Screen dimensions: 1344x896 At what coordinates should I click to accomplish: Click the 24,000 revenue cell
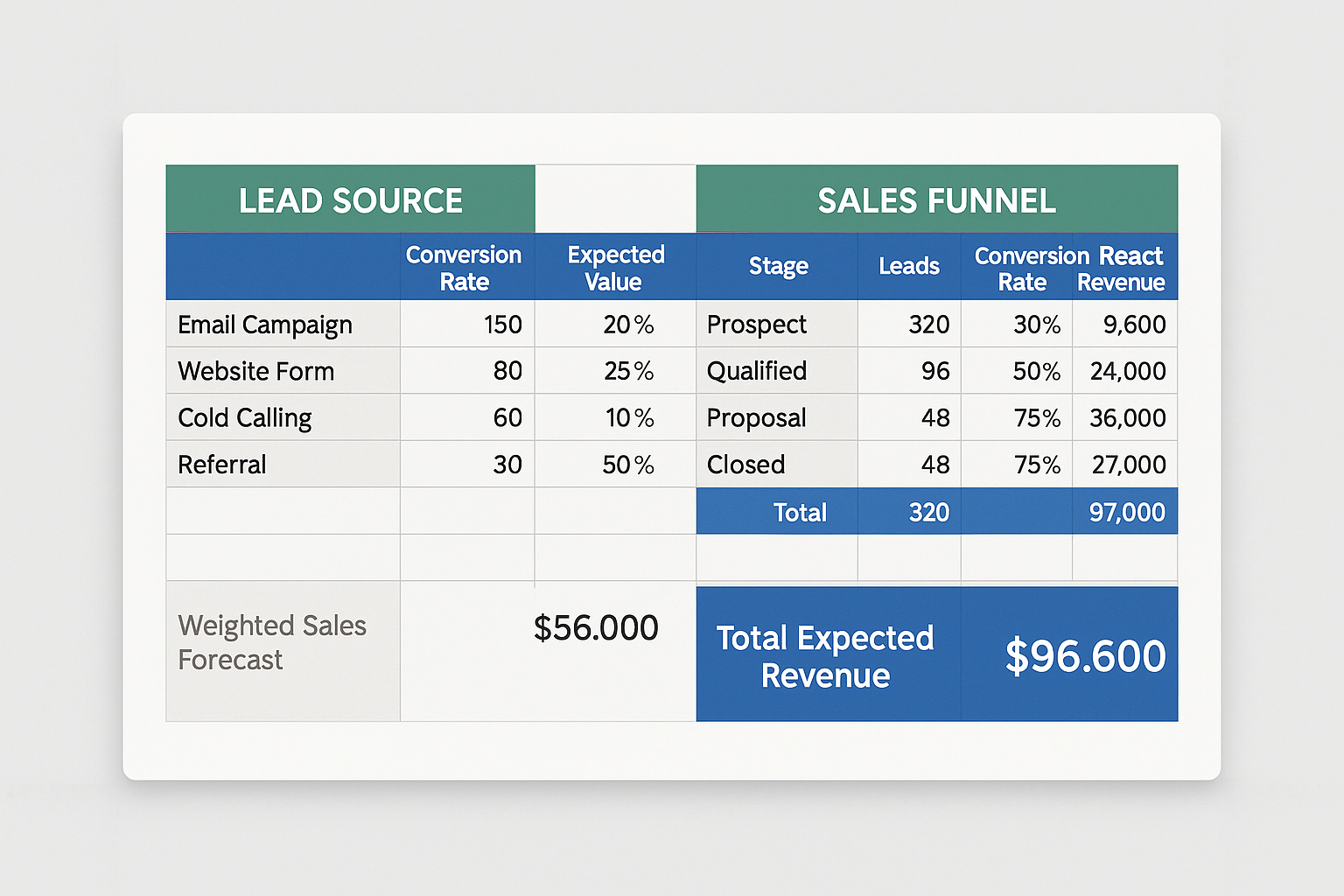[x=1125, y=371]
